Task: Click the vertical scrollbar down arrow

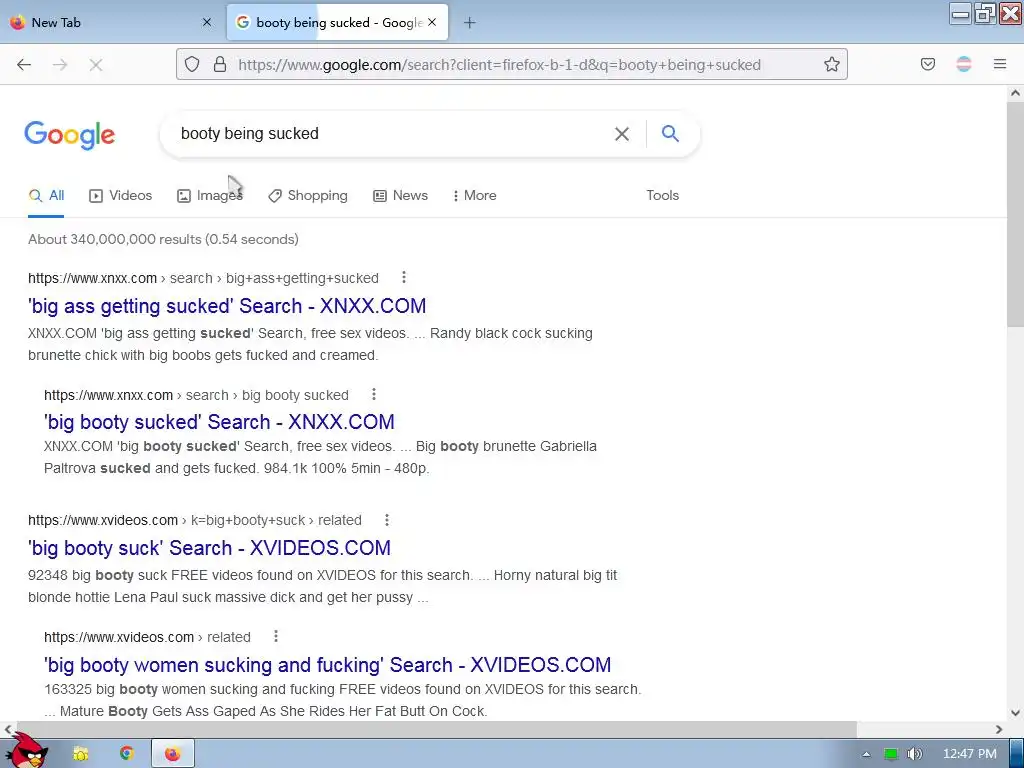Action: coord(1015,713)
